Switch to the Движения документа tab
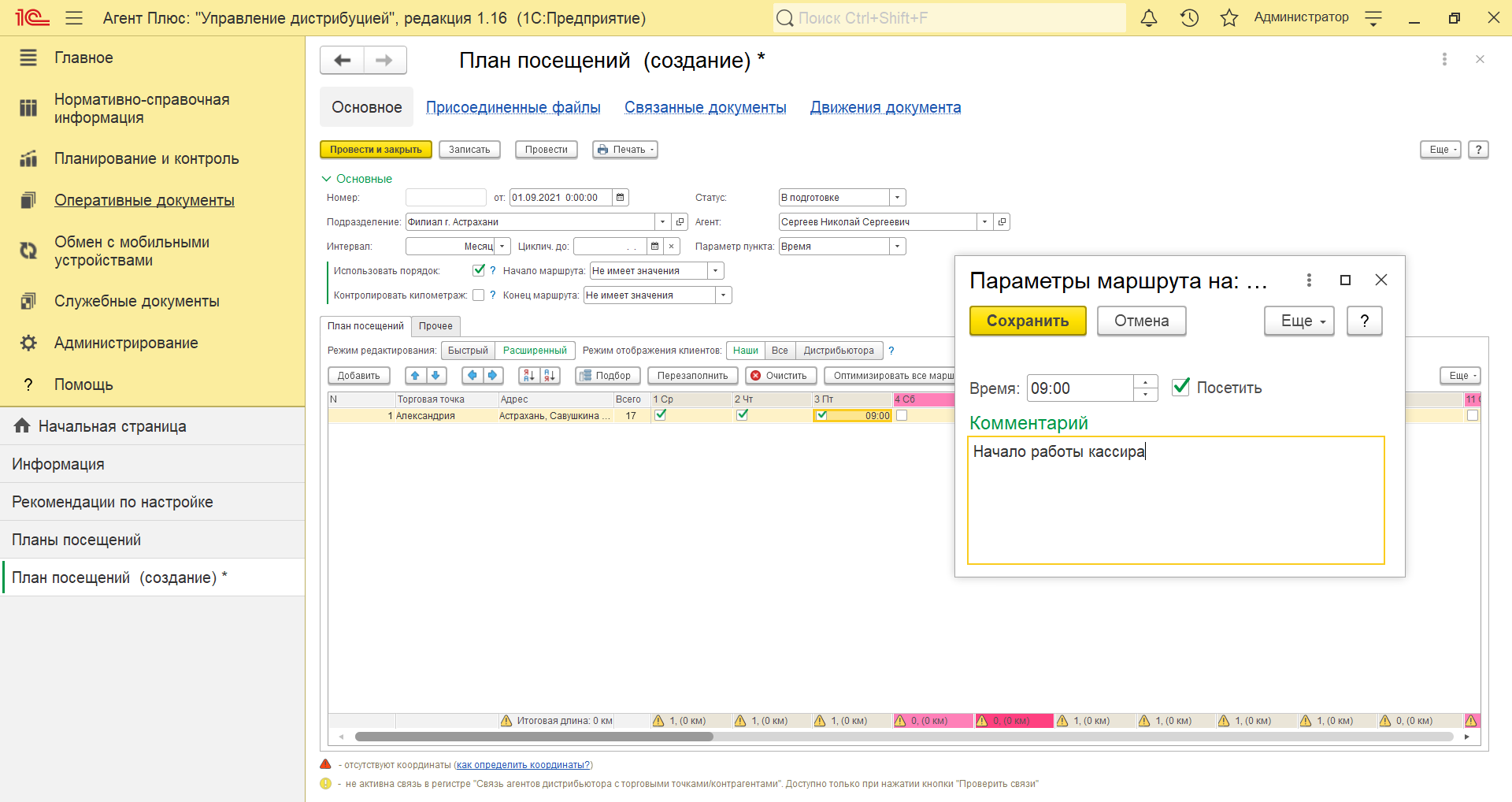The width and height of the screenshot is (1512, 802). click(886, 107)
